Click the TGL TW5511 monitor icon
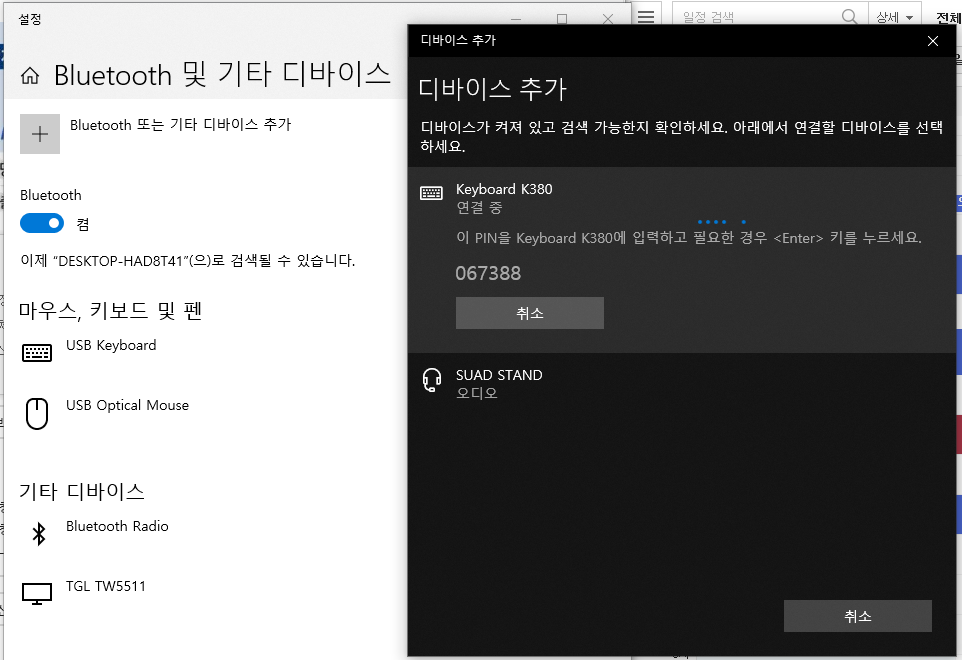The image size is (962, 660). click(x=37, y=594)
